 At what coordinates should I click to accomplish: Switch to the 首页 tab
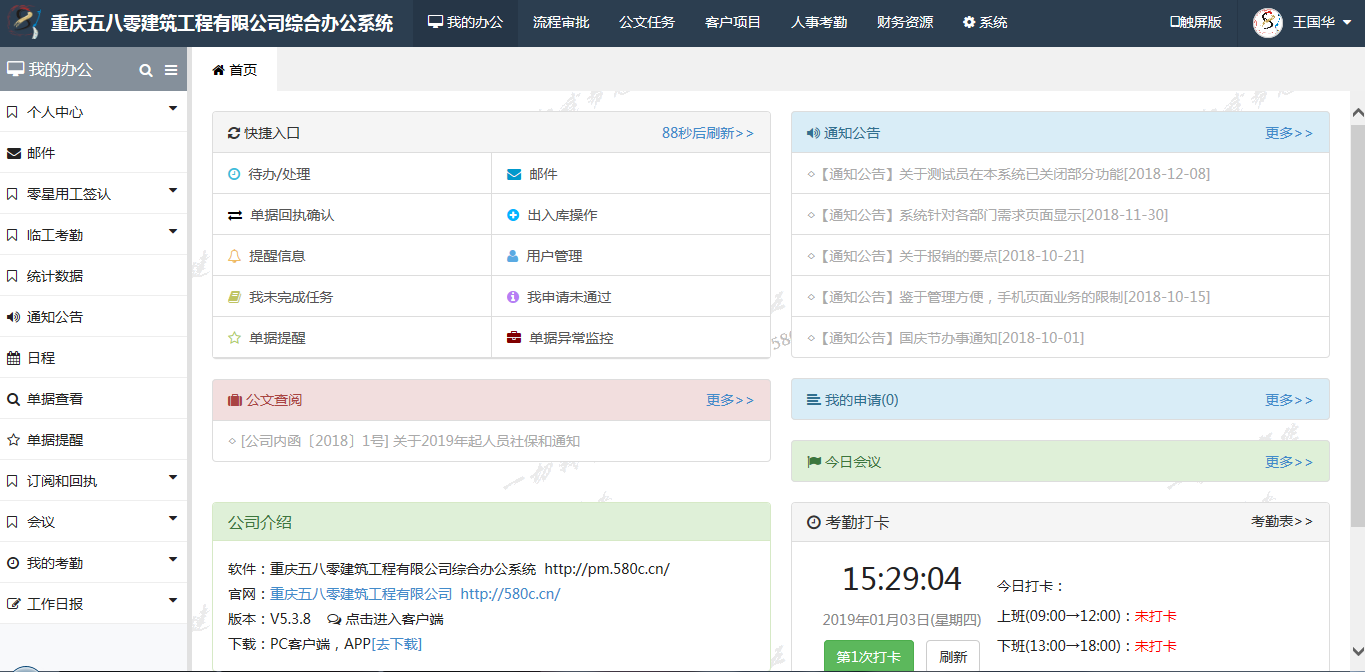[x=235, y=70]
